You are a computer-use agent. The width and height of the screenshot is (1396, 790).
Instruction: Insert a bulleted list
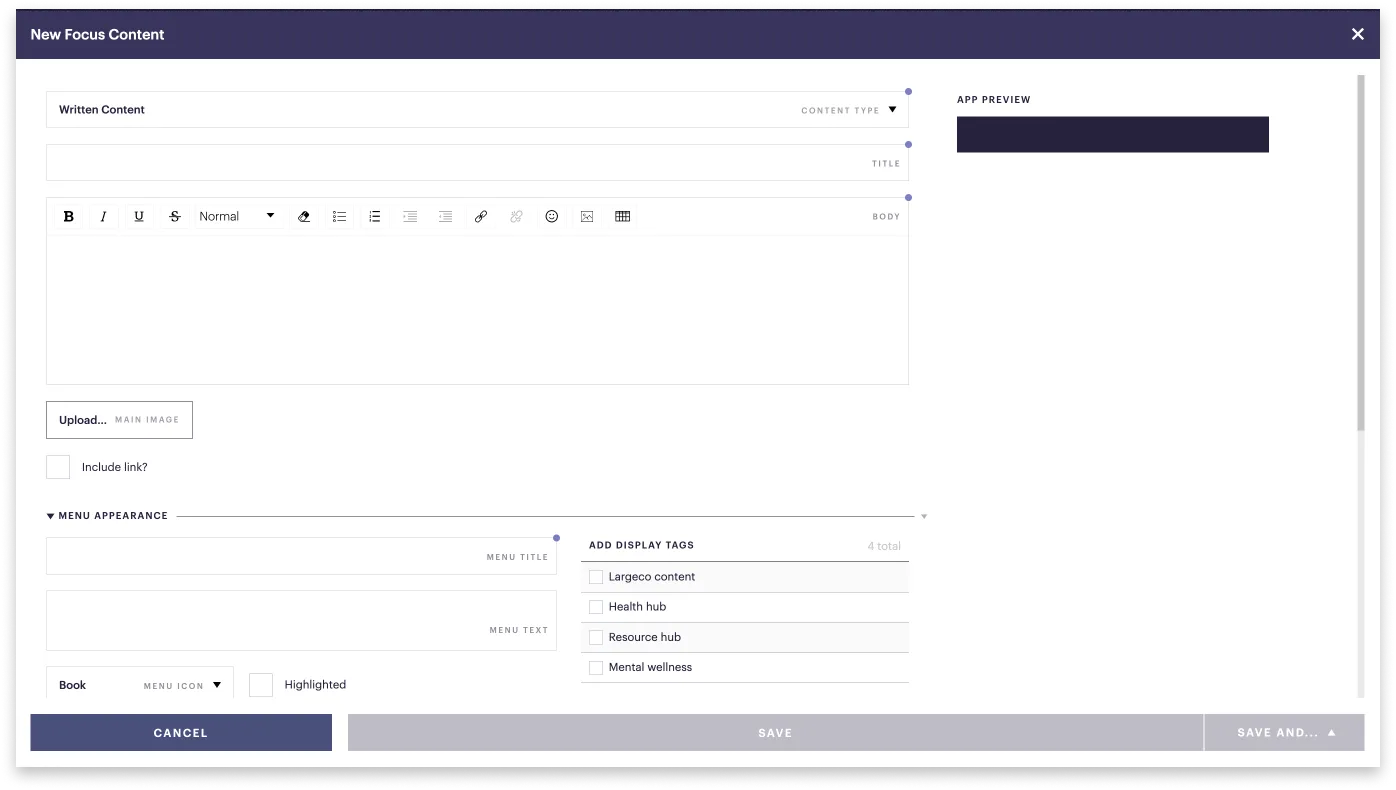(x=340, y=217)
